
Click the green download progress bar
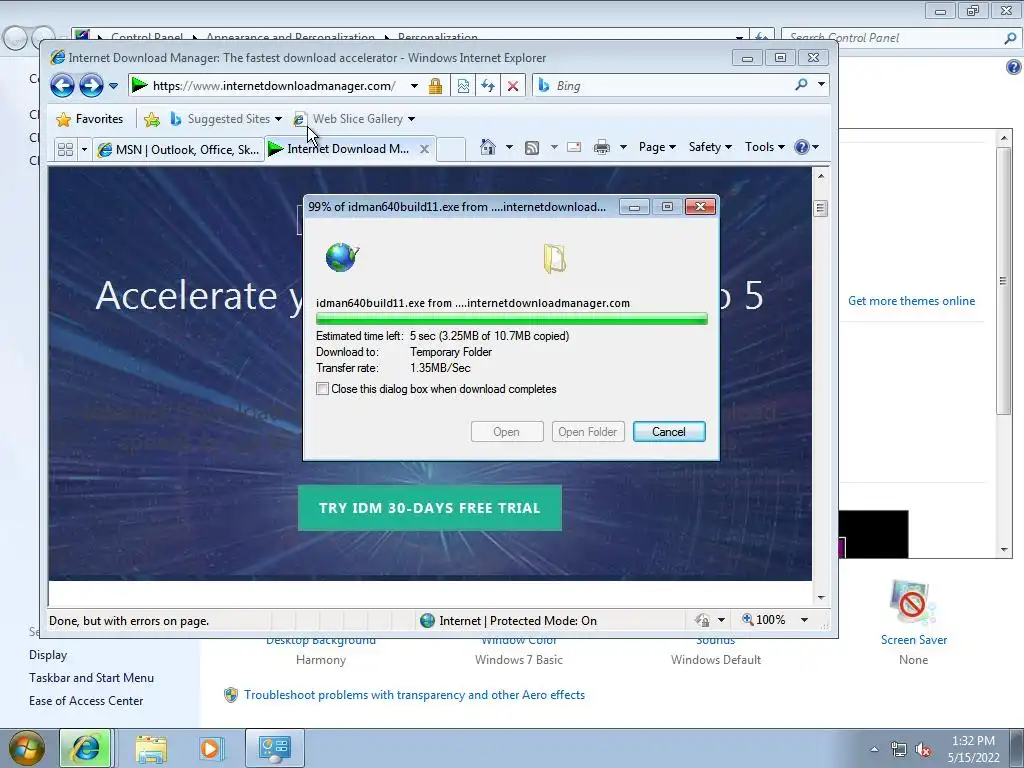[x=511, y=319]
